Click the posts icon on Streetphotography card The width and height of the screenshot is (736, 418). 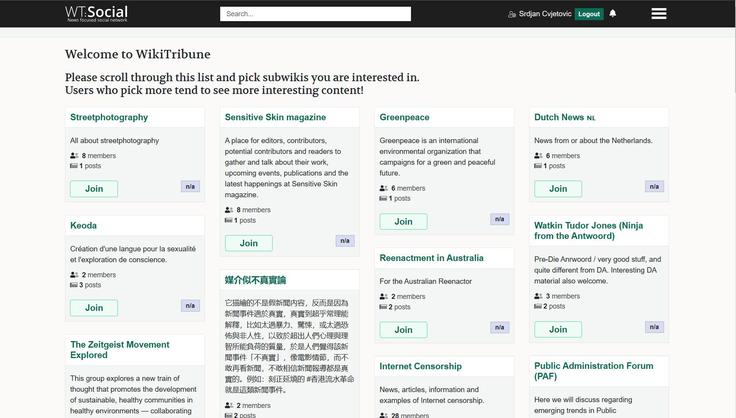click(x=74, y=166)
